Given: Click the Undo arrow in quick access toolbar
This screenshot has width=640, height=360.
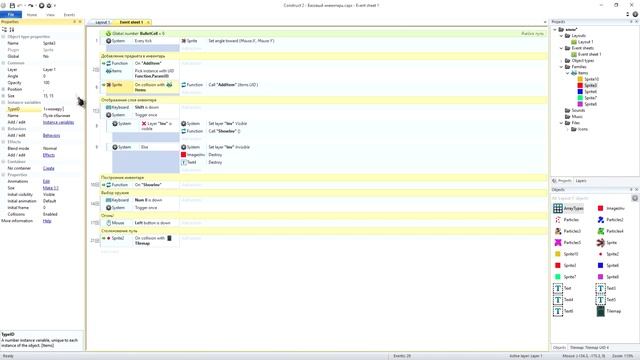Looking at the screenshot, I should 20,5.
